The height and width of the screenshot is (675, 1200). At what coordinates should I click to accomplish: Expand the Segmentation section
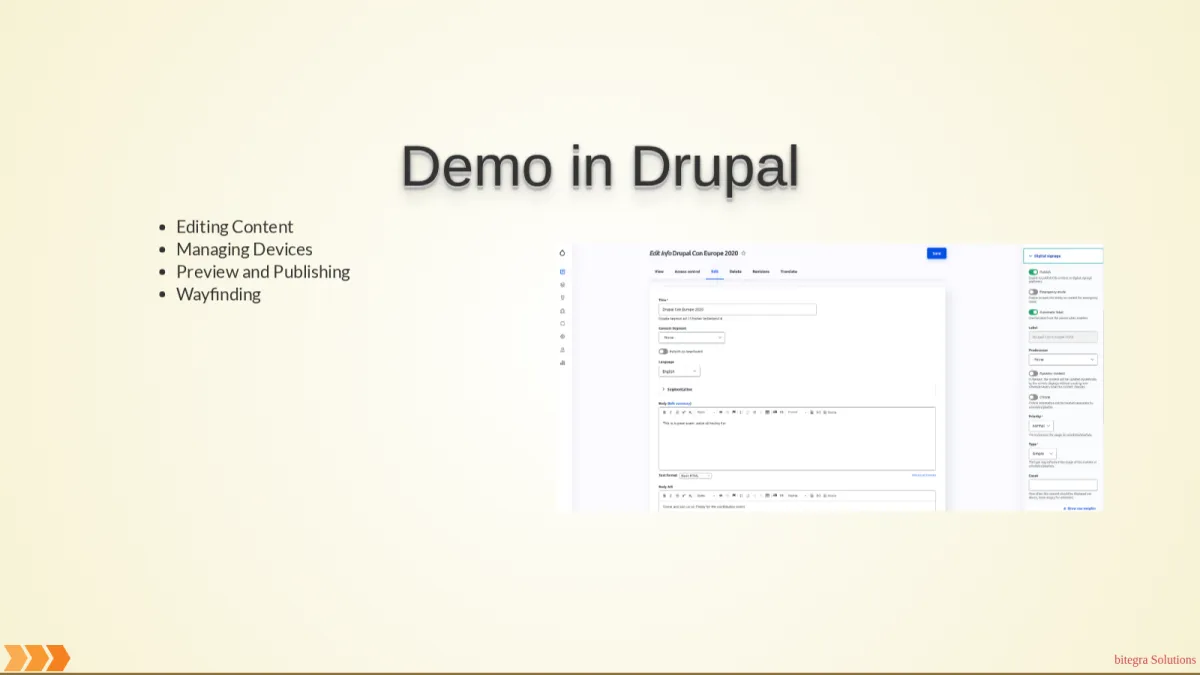click(679, 389)
